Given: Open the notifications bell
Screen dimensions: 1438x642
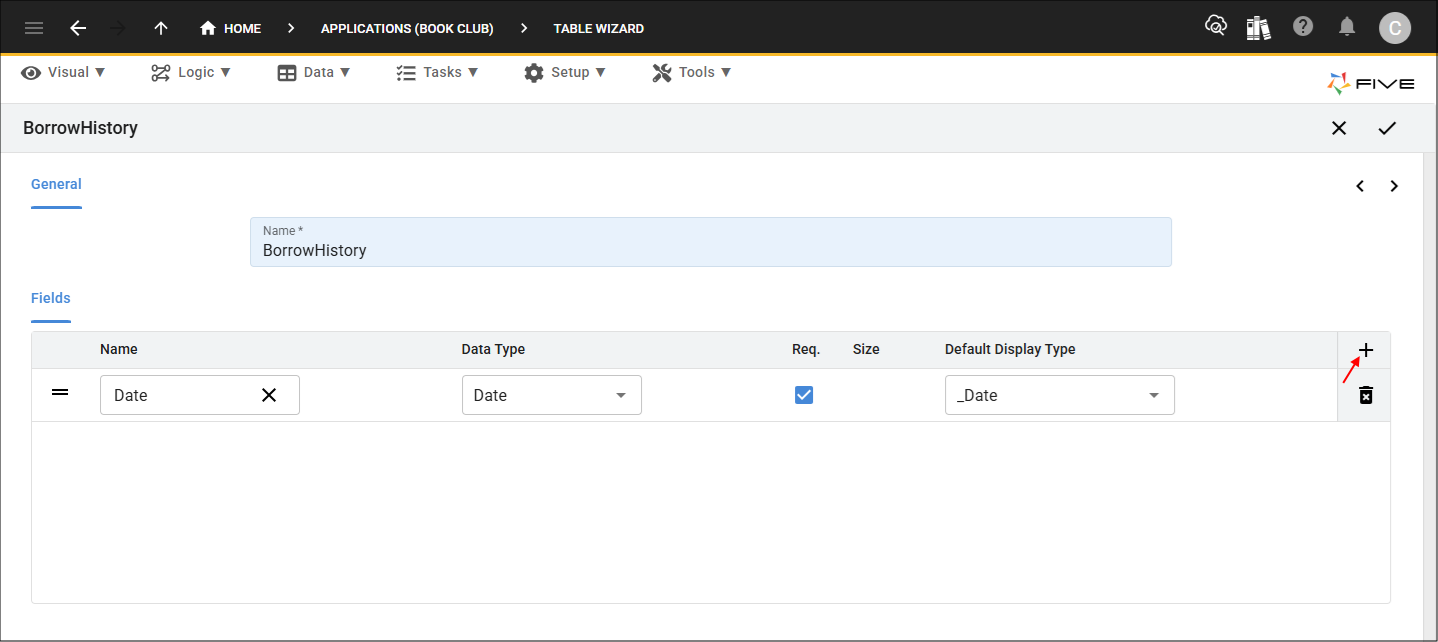Looking at the screenshot, I should [x=1347, y=27].
